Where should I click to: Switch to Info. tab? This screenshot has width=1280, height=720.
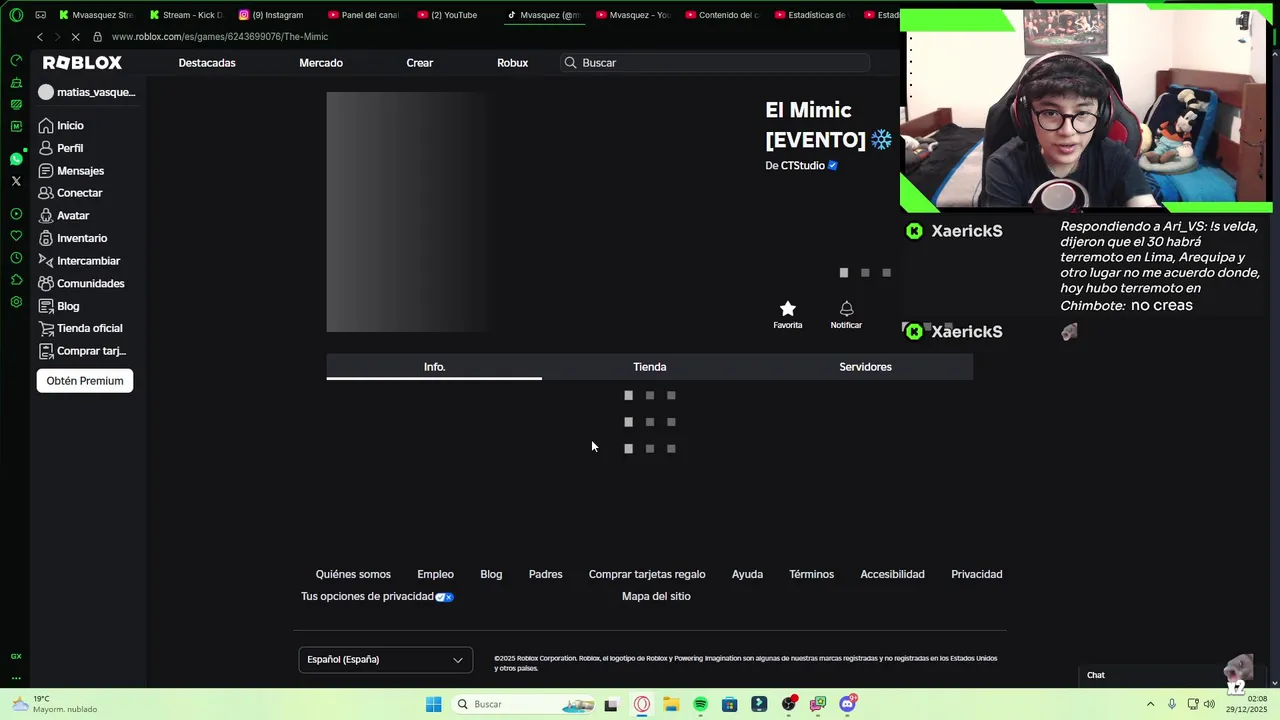pos(434,367)
